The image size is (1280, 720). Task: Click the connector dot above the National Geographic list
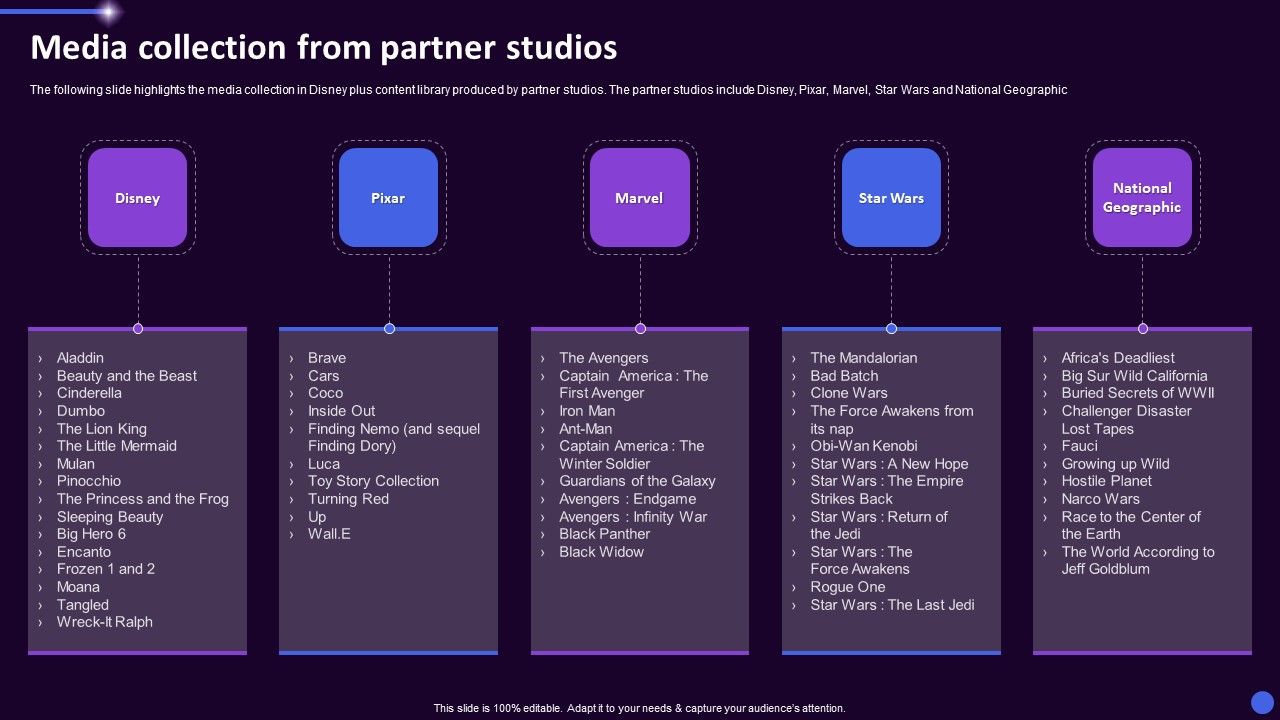[x=1142, y=329]
